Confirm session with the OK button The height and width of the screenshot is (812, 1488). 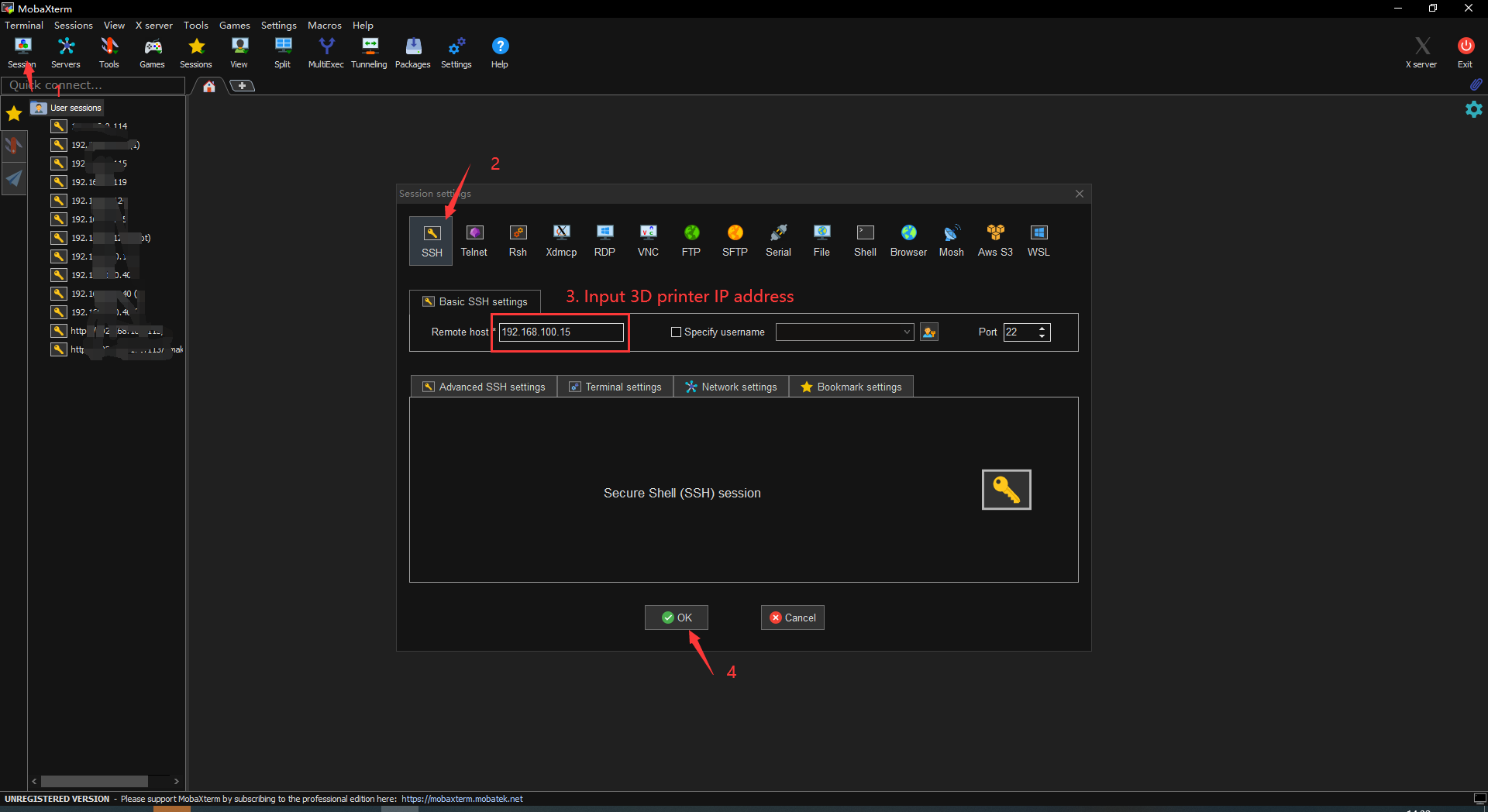(x=677, y=618)
